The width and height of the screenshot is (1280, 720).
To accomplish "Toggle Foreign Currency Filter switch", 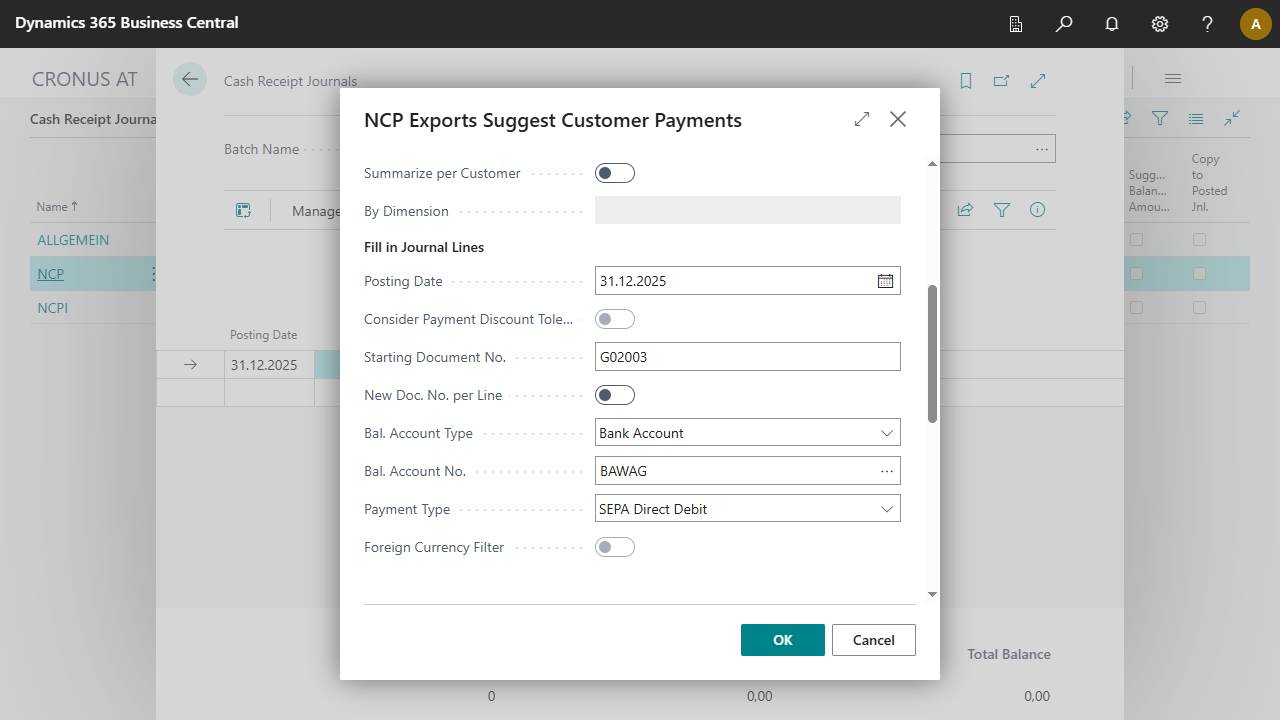I will (615, 547).
